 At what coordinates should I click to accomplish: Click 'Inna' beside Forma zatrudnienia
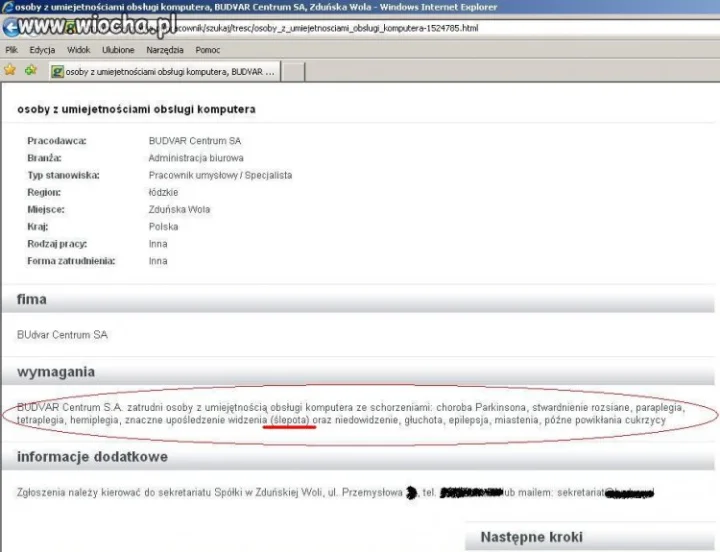(158, 261)
